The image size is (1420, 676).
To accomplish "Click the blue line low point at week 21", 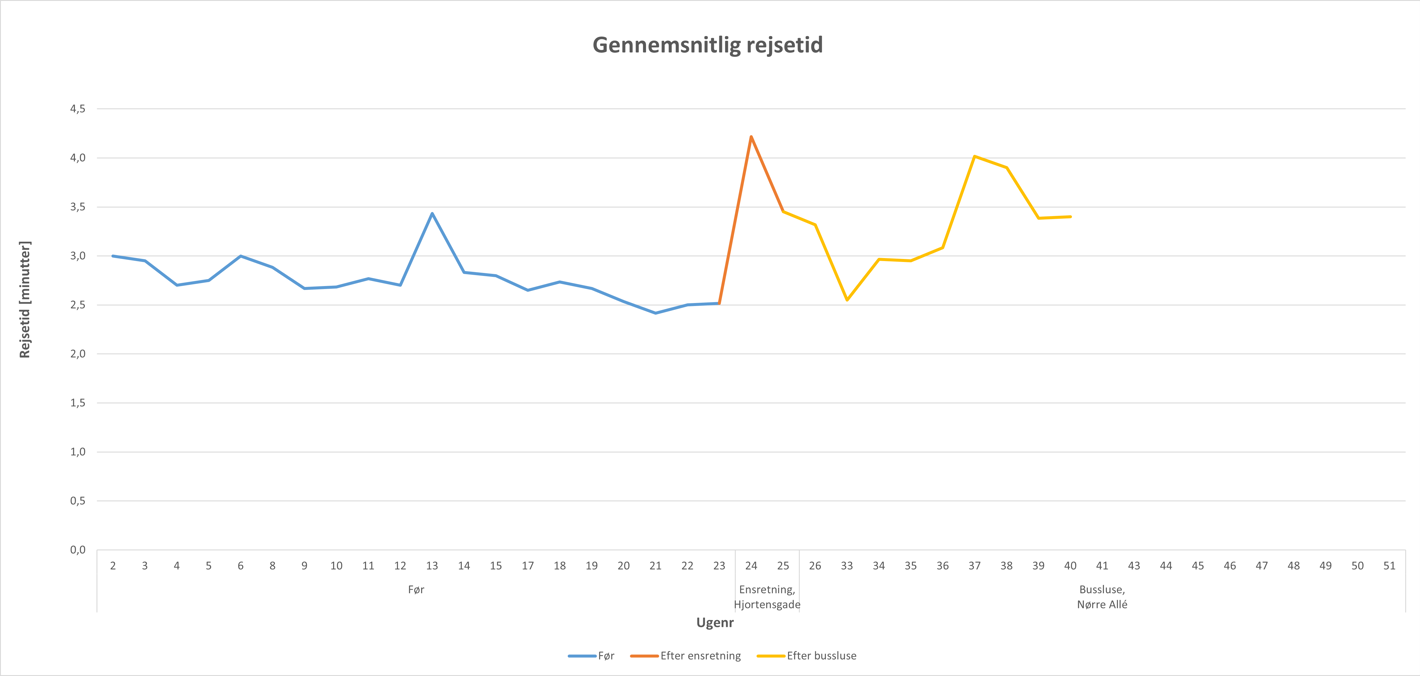I will pyautogui.click(x=656, y=313).
